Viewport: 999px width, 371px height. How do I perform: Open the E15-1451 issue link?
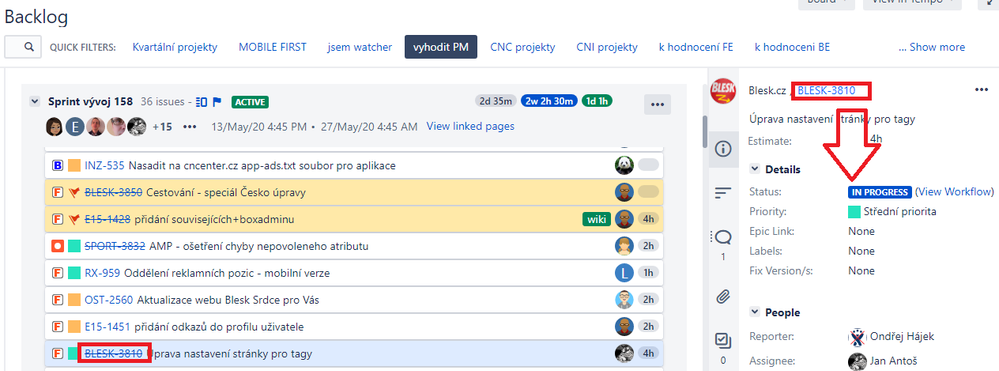coord(108,326)
